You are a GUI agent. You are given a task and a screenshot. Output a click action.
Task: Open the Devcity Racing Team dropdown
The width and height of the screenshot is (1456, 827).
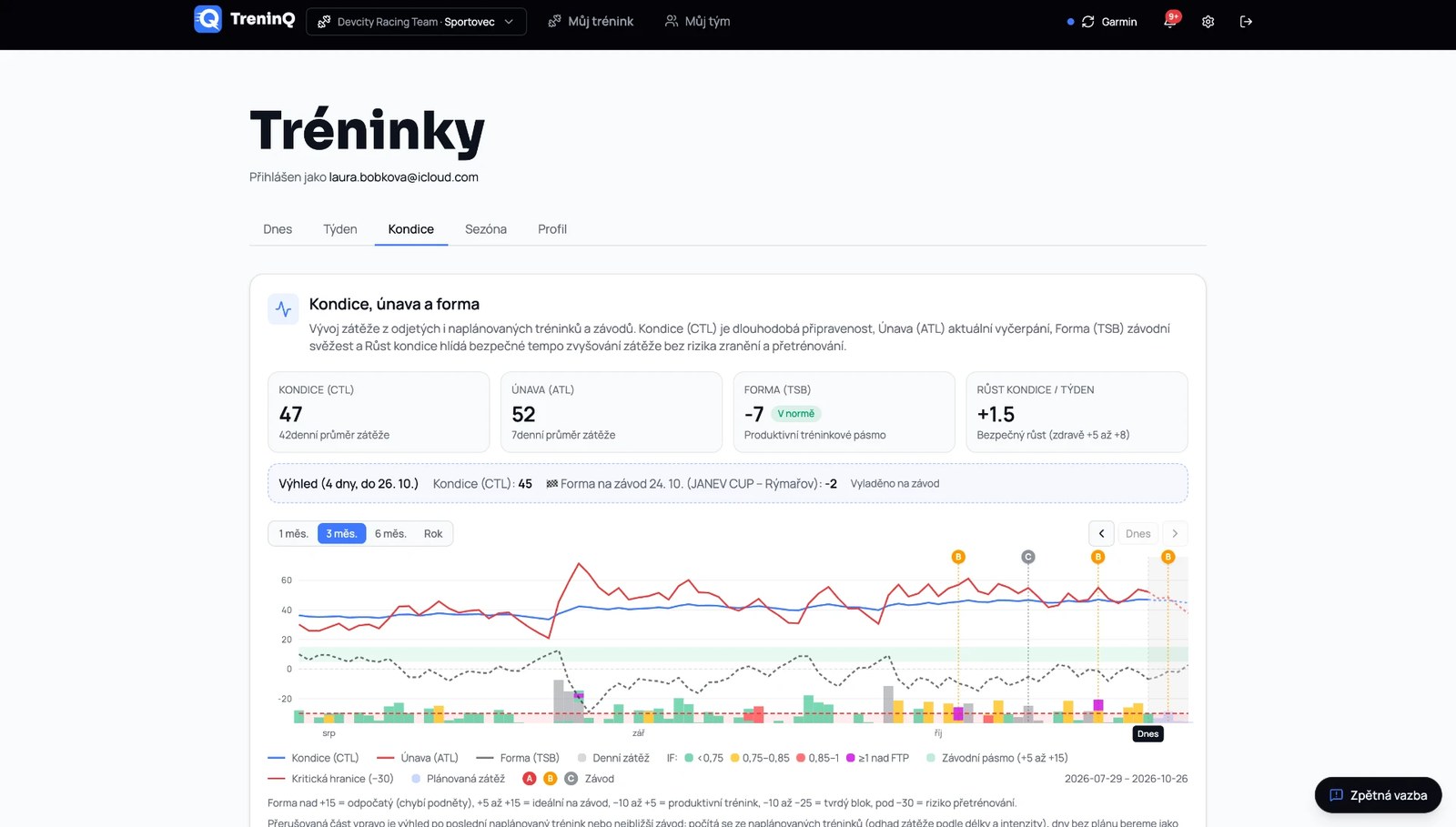click(416, 21)
